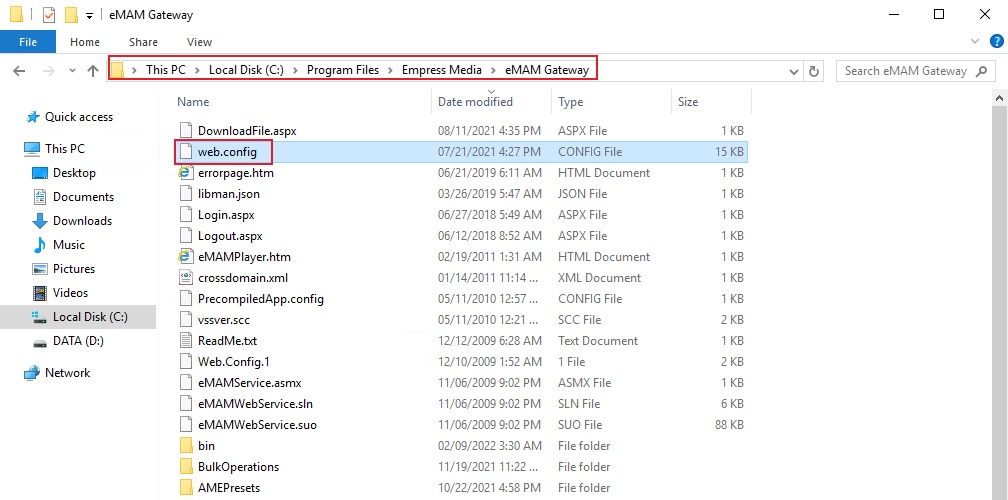
Task: Open Documents in the navigation pane
Action: [x=83, y=197]
